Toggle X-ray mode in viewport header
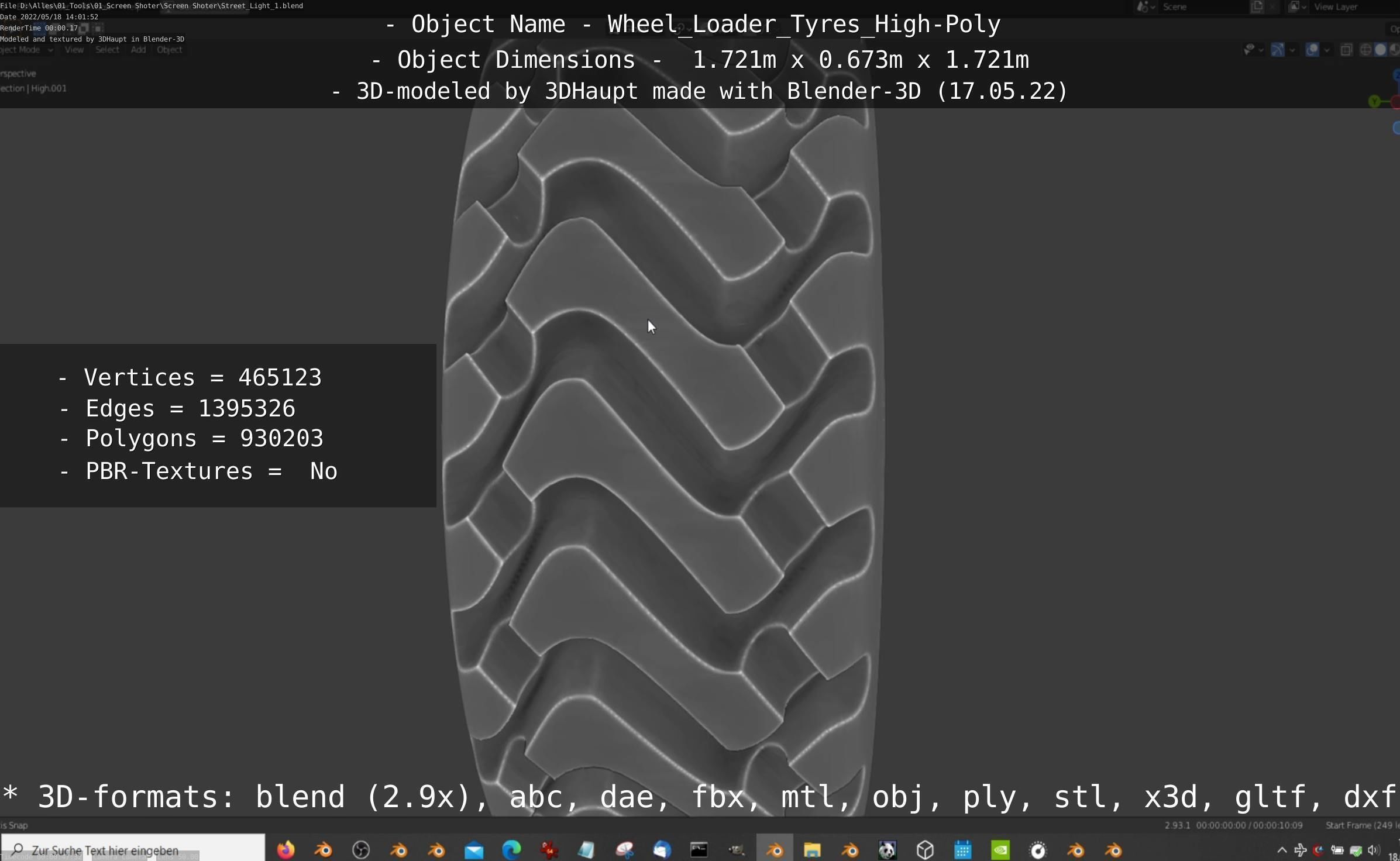Viewport: 1400px width, 861px height. [1346, 50]
